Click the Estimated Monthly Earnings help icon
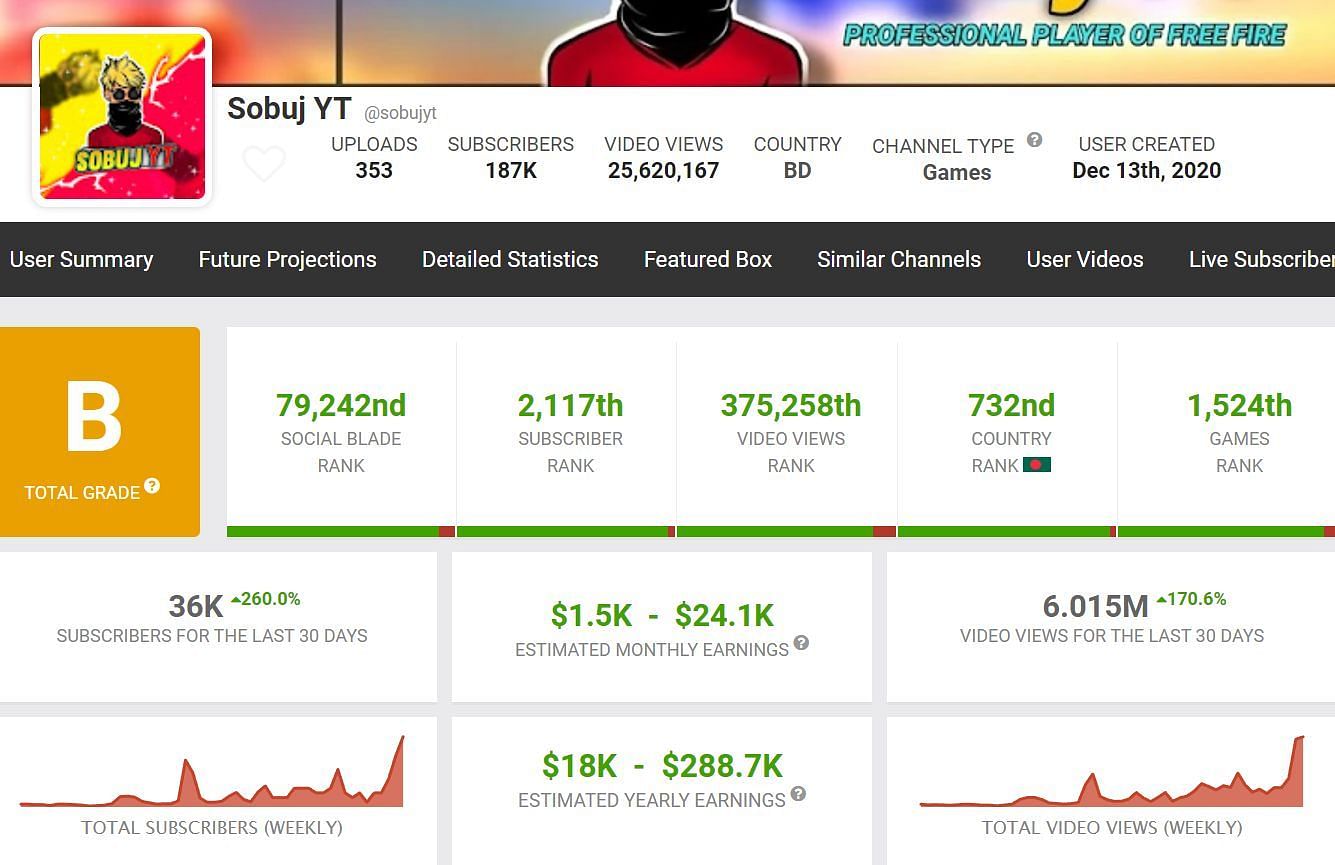 pyautogui.click(x=801, y=643)
